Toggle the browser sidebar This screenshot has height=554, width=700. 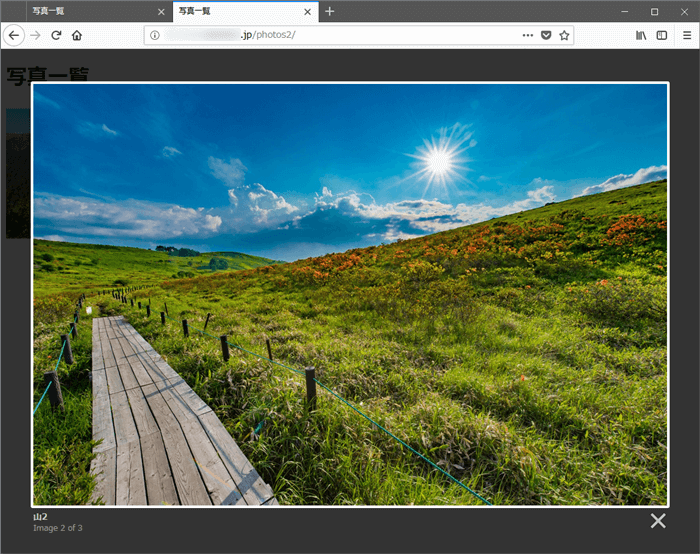tap(662, 35)
